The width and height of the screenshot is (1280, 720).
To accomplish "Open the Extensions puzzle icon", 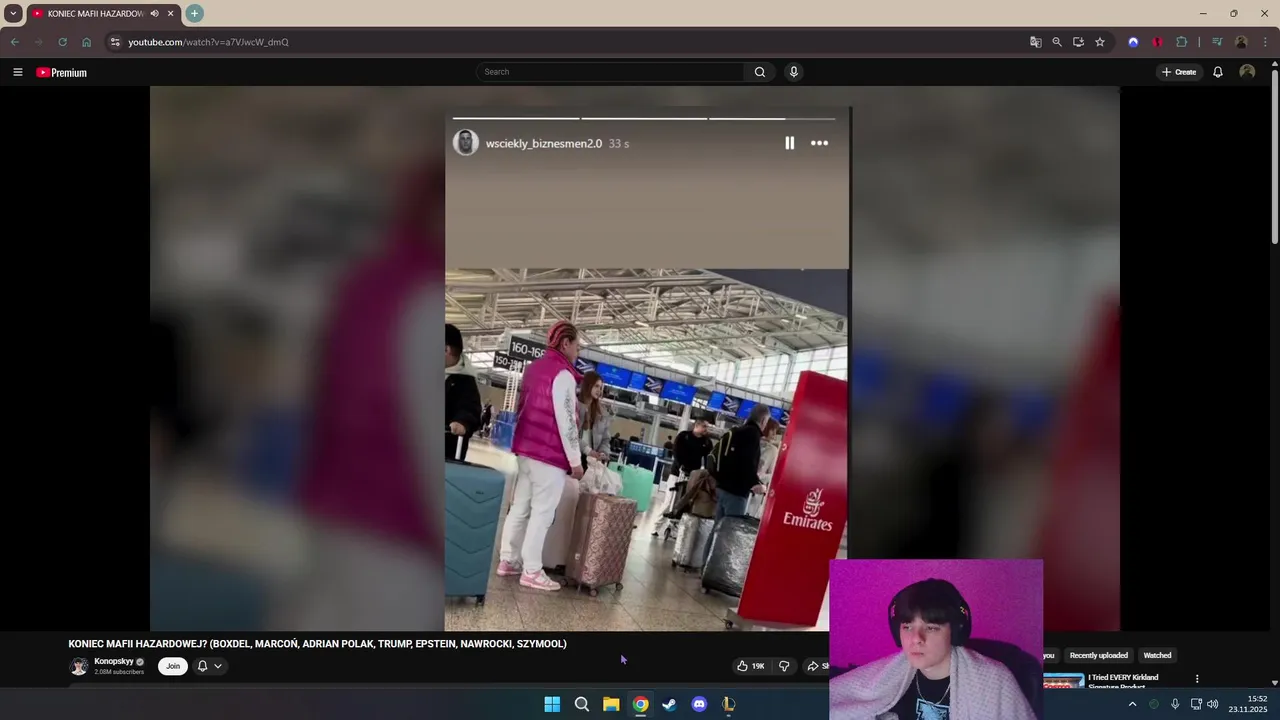I will pyautogui.click(x=1181, y=42).
